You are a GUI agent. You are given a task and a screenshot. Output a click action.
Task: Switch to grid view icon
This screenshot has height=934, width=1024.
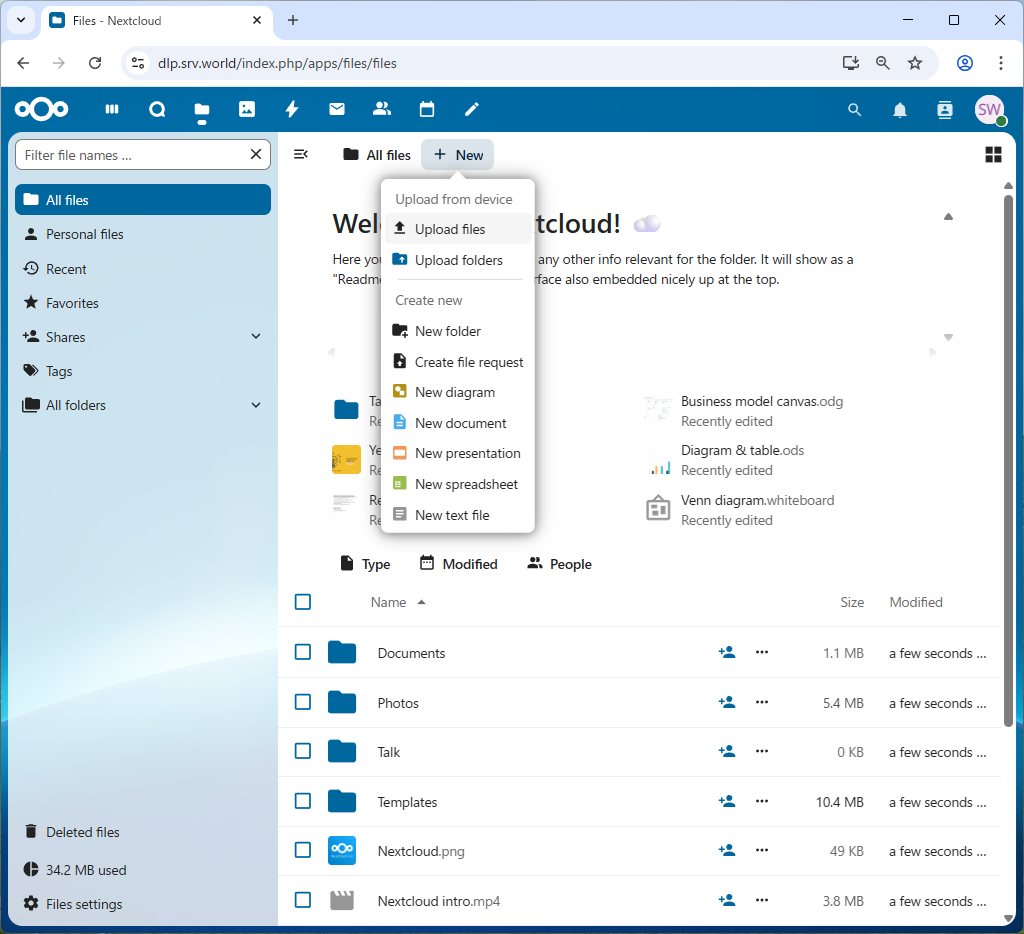[x=993, y=155]
